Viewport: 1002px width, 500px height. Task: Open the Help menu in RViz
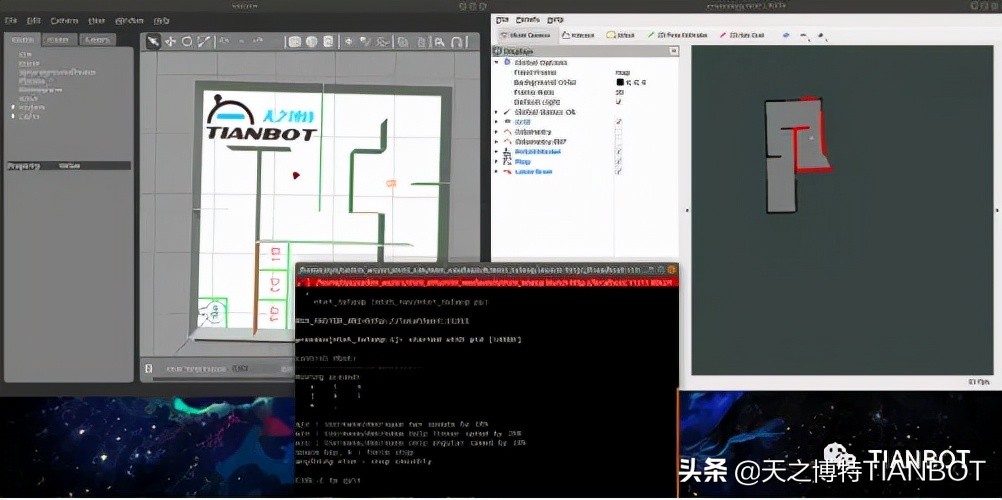[556, 19]
